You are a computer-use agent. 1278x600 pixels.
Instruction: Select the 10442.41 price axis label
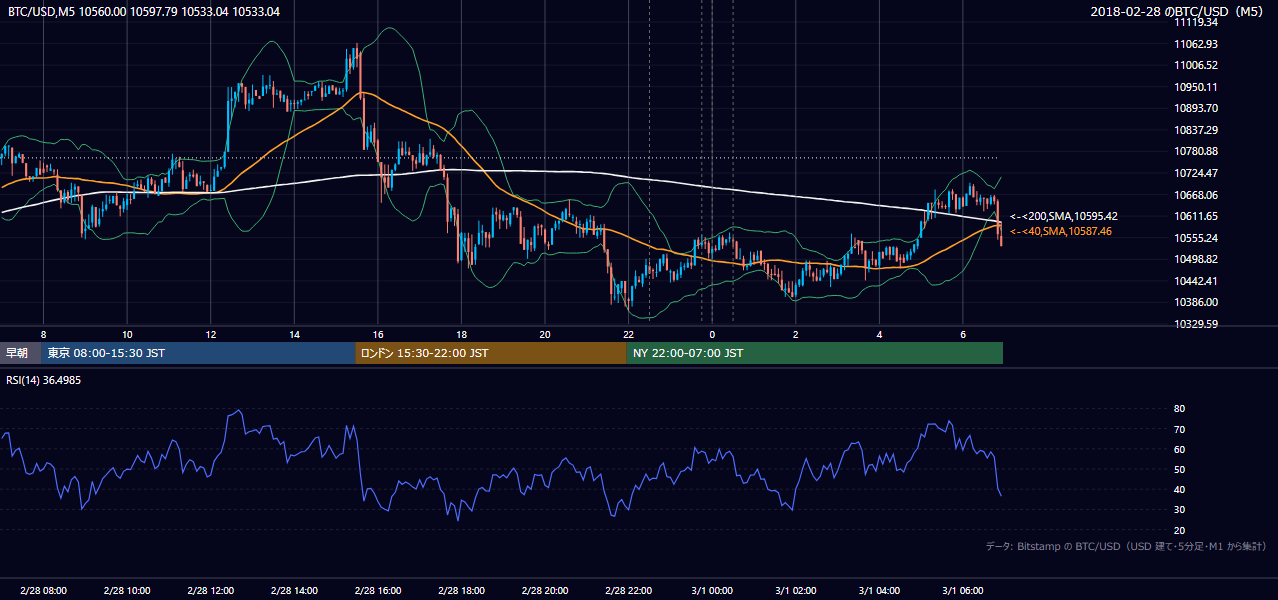(x=1196, y=281)
